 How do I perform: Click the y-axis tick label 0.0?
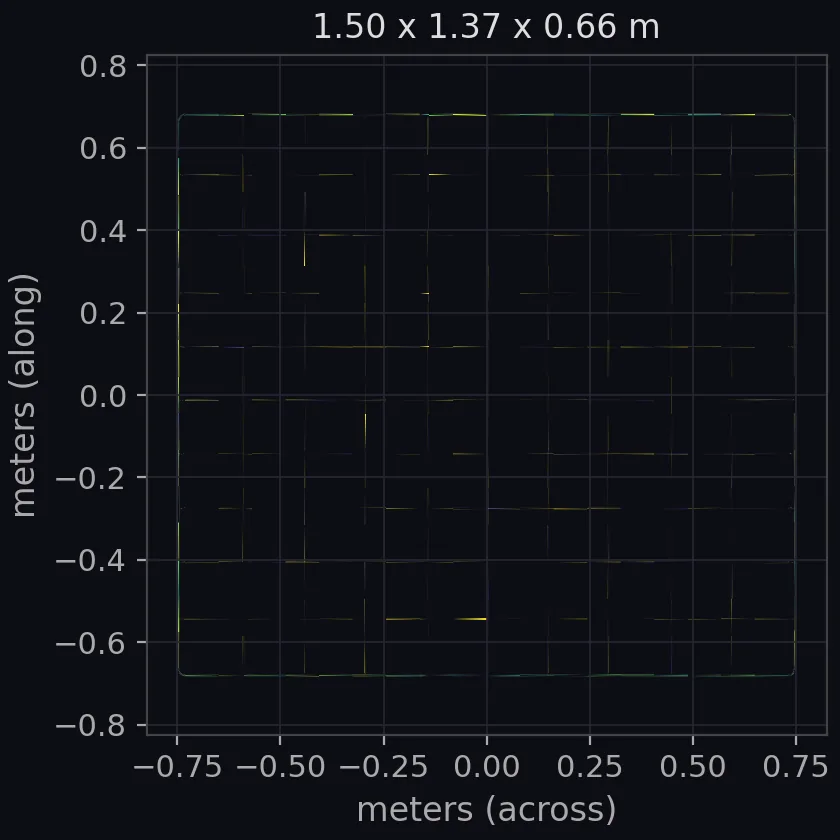click(103, 396)
